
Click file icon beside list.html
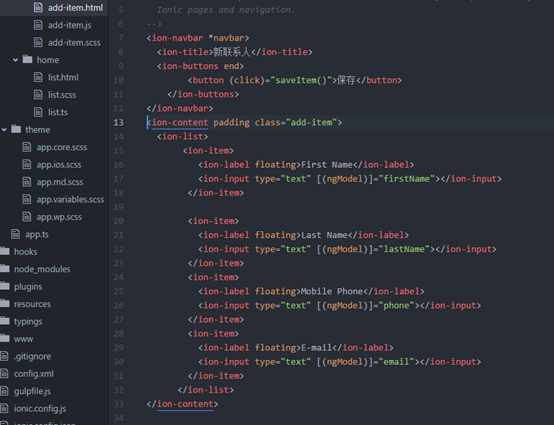[x=38, y=77]
